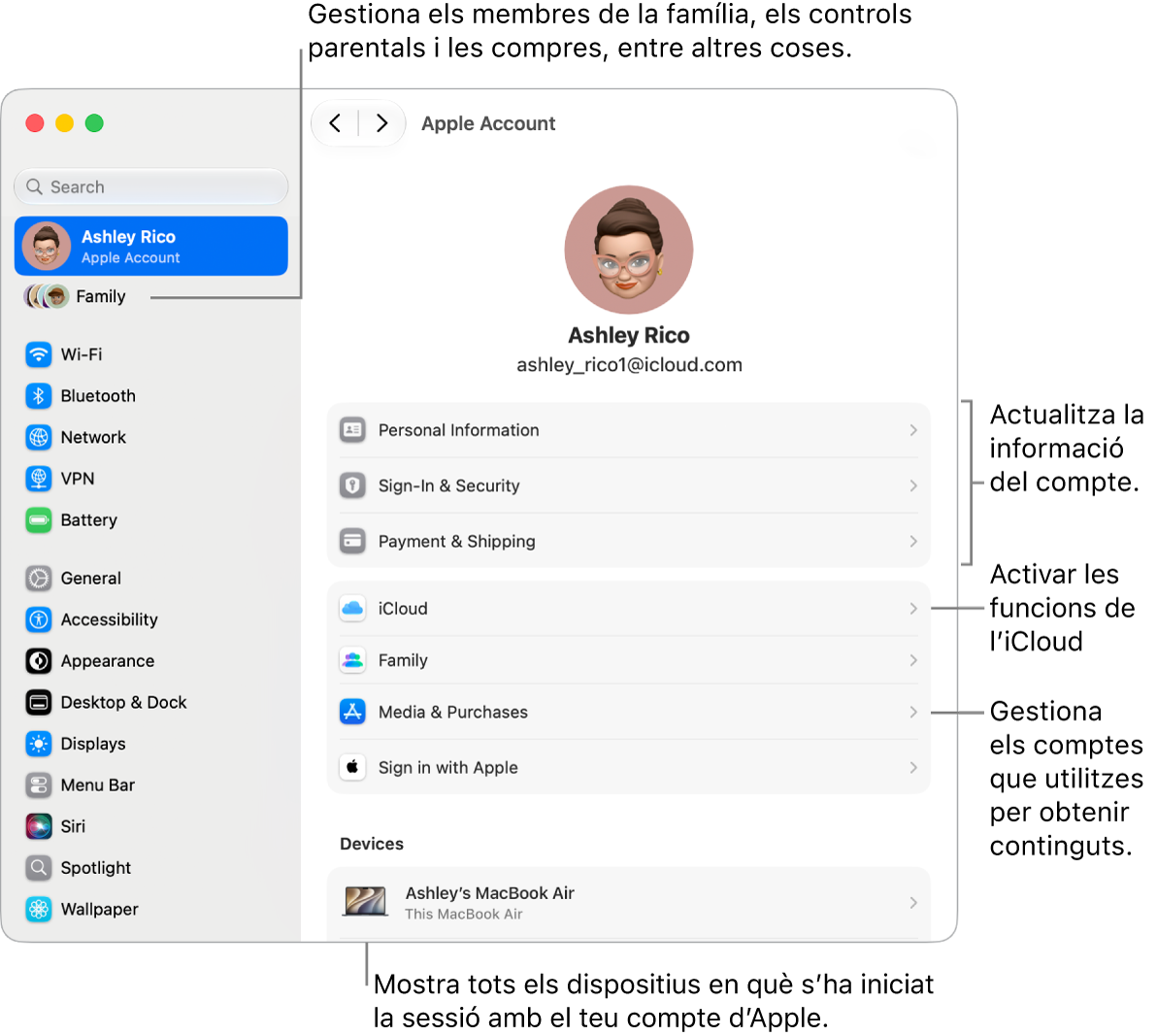Click the iCloud cloud icon
This screenshot has width=1157, height=1036.
coord(352,609)
